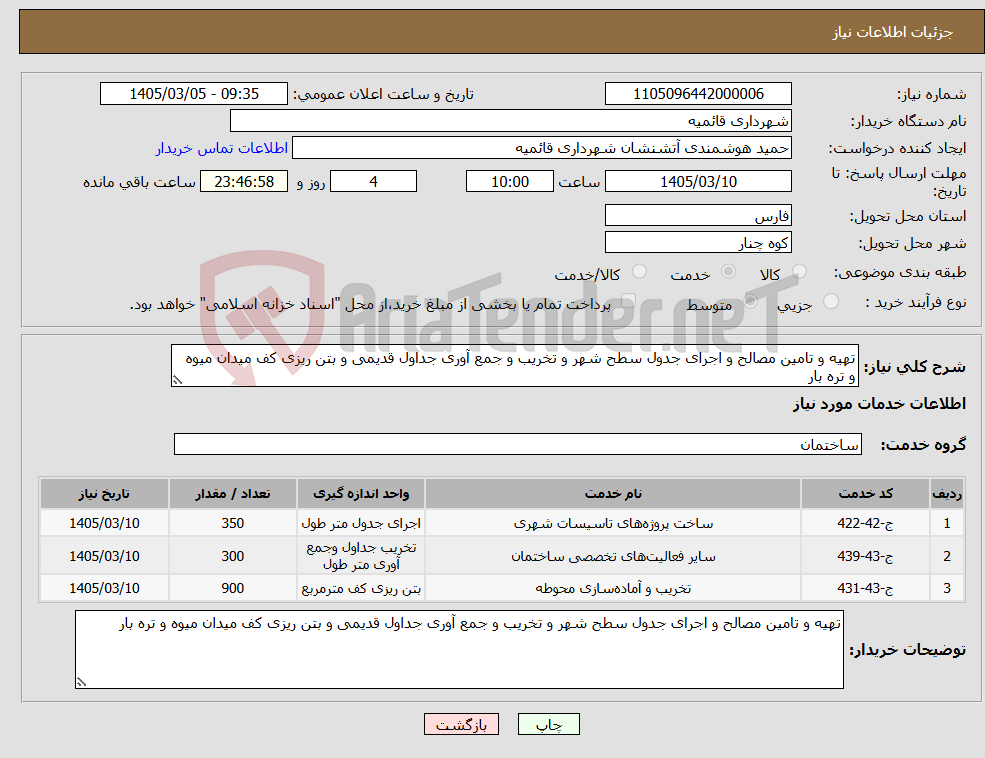This screenshot has height=758, width=985.
Task: Click the کد خدمت column header
Action: coord(865,494)
